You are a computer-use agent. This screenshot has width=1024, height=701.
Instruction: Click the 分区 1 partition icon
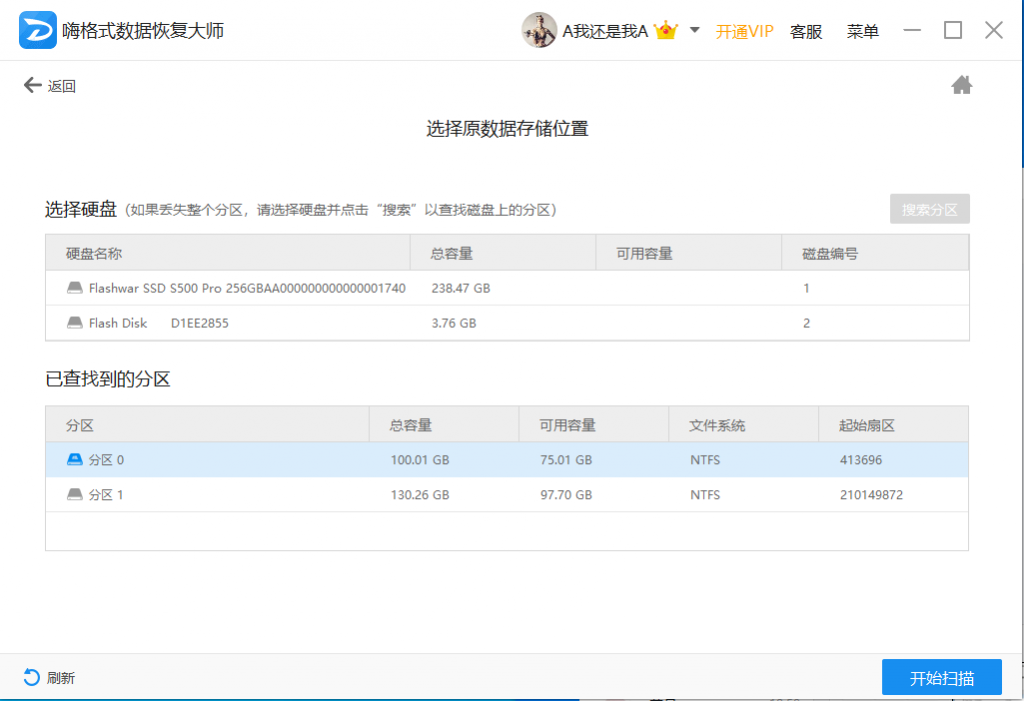click(x=75, y=495)
